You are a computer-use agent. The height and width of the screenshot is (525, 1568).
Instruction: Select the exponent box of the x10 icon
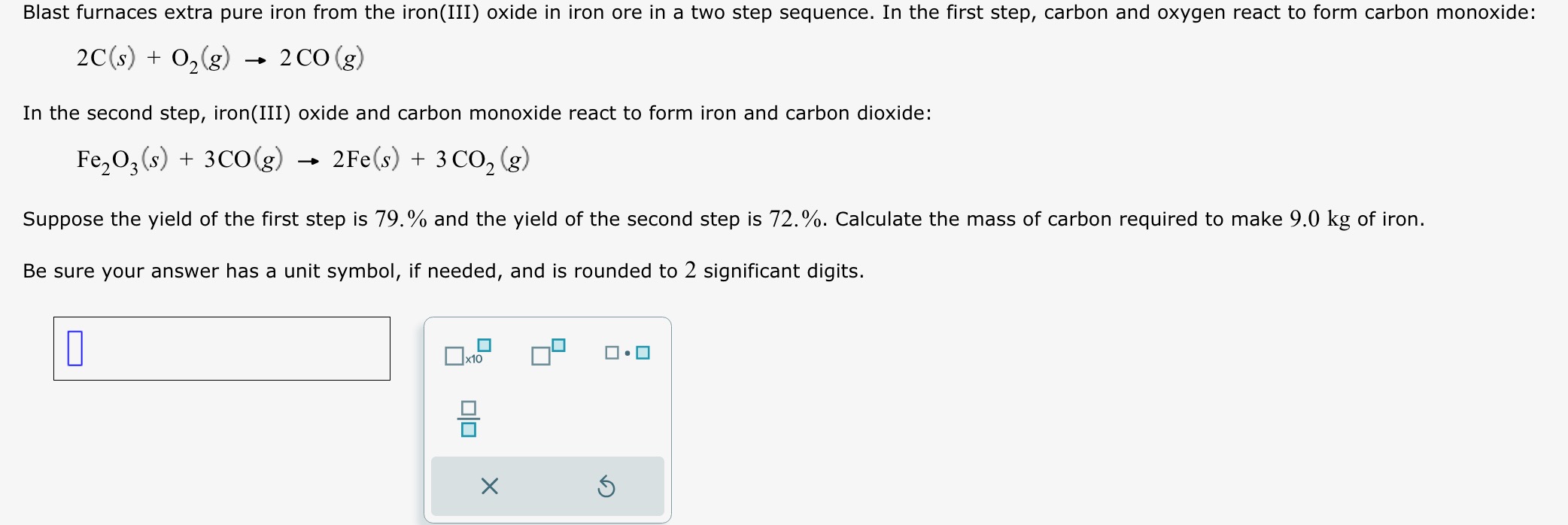pyautogui.click(x=485, y=344)
